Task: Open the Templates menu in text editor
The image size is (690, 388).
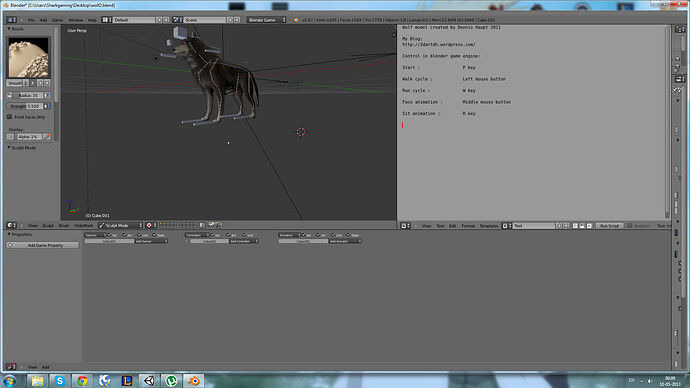Action: [x=488, y=226]
